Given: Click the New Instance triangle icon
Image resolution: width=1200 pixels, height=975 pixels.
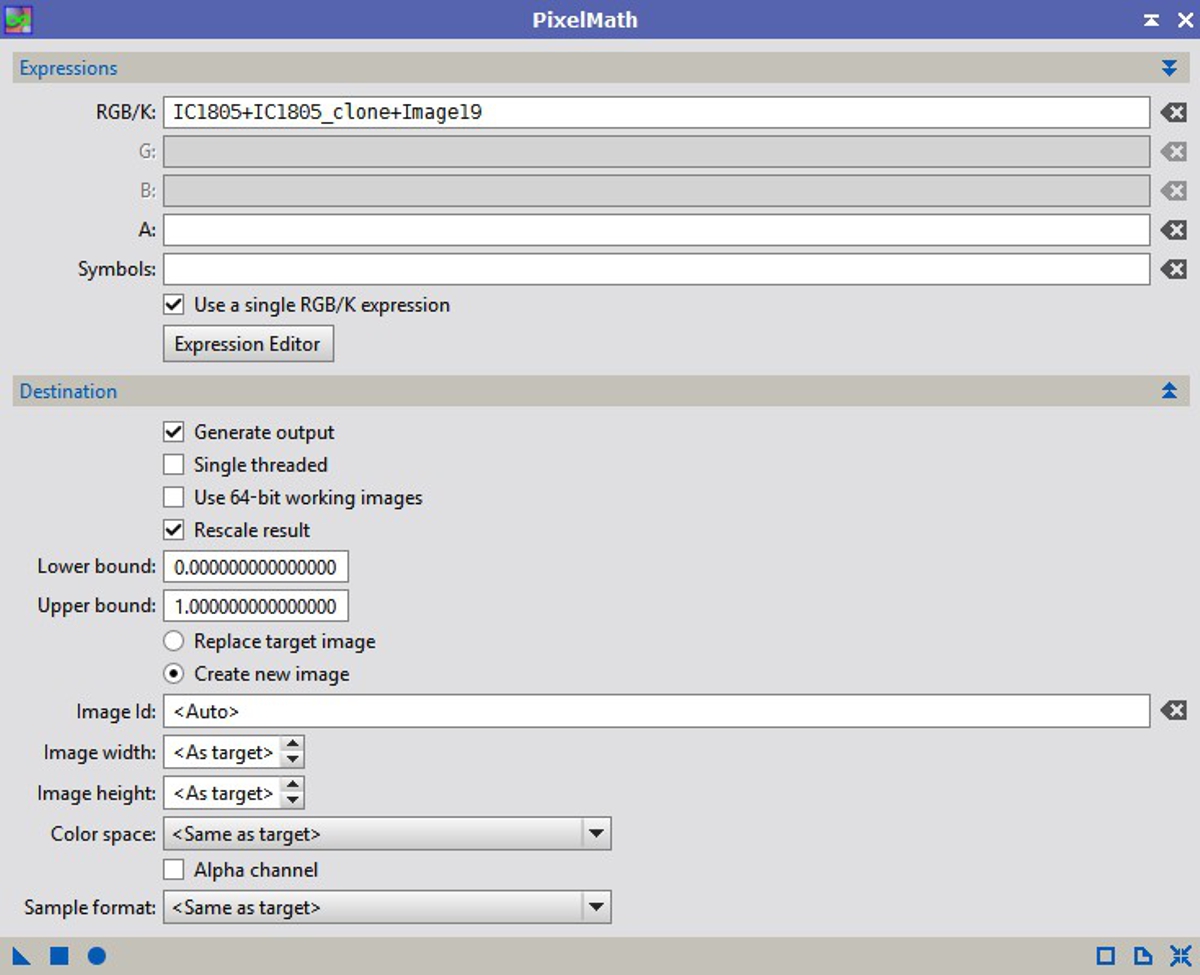Looking at the screenshot, I should click(x=21, y=956).
